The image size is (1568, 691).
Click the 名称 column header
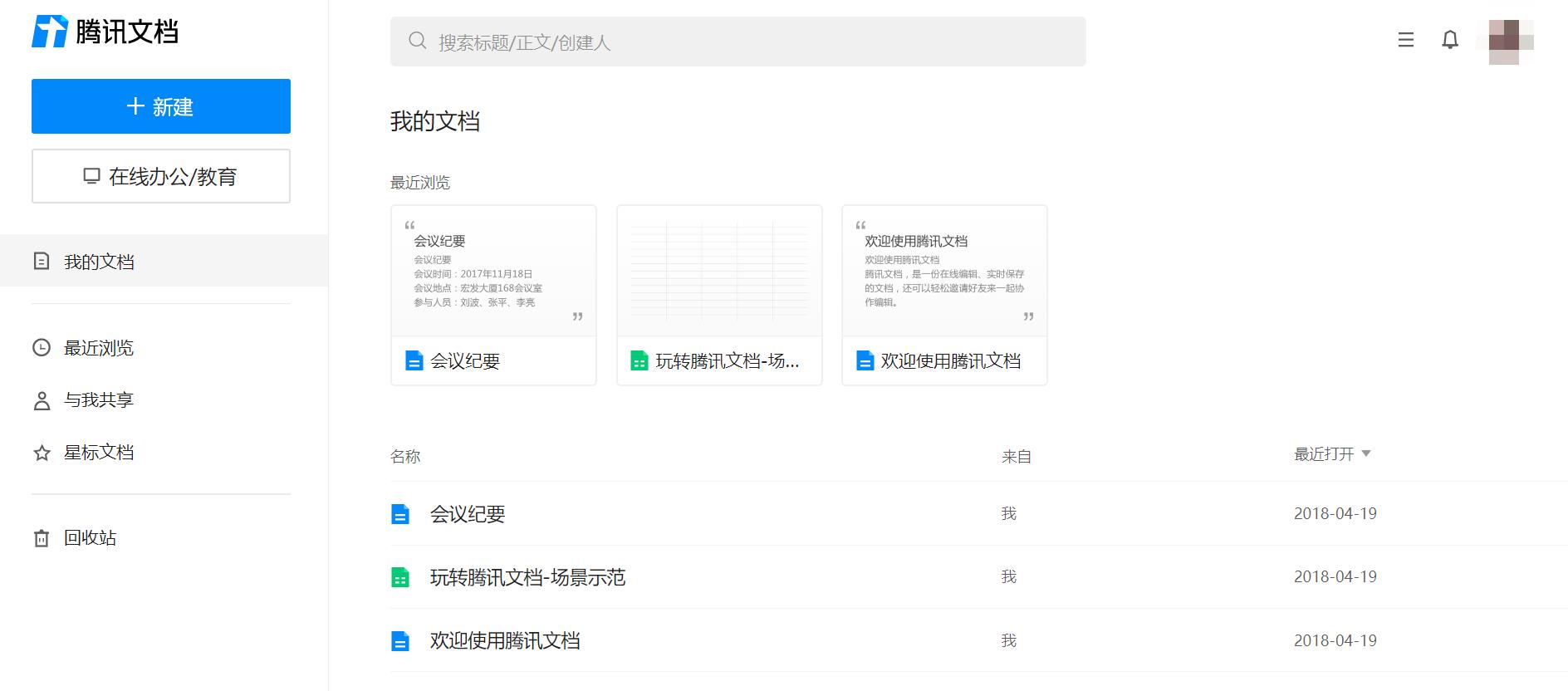click(405, 457)
